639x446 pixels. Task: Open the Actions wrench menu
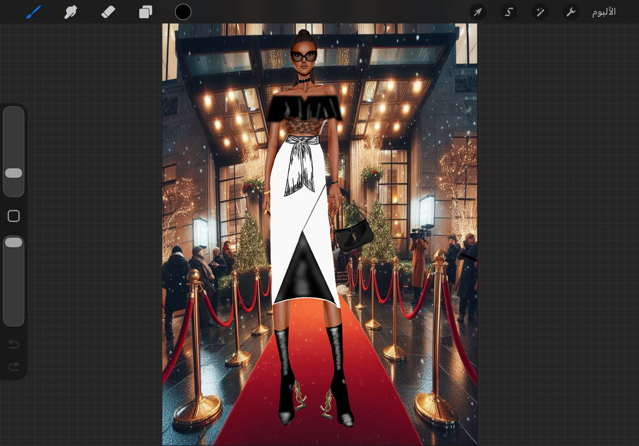[x=570, y=12]
